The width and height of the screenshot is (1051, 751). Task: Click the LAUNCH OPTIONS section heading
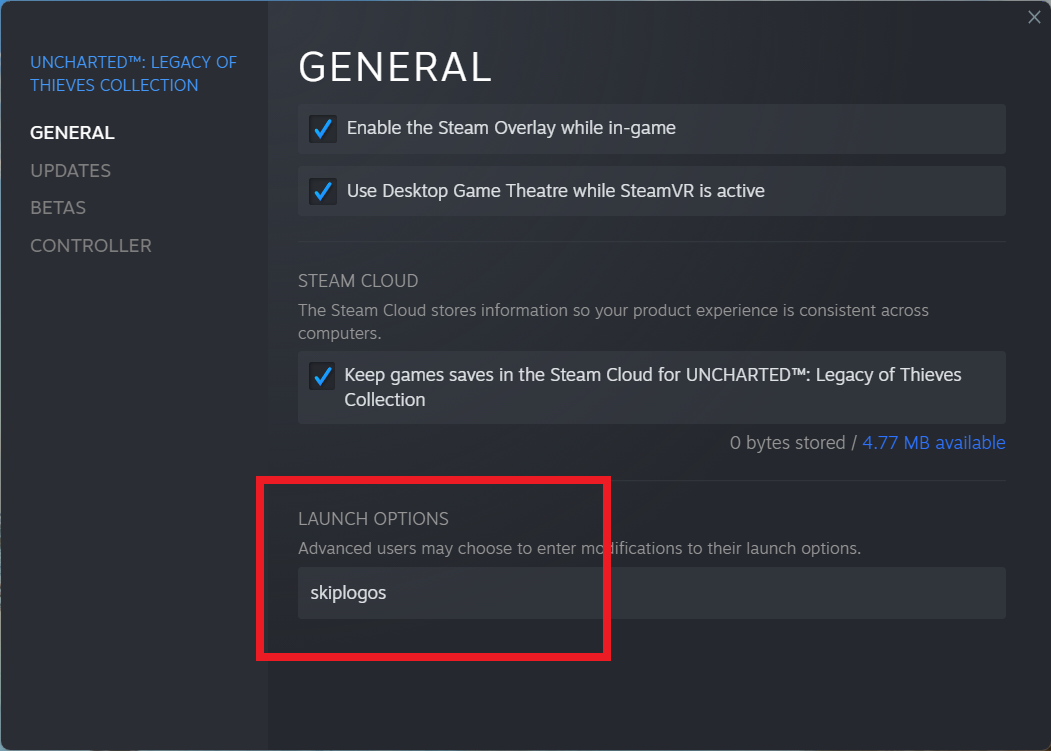point(373,519)
